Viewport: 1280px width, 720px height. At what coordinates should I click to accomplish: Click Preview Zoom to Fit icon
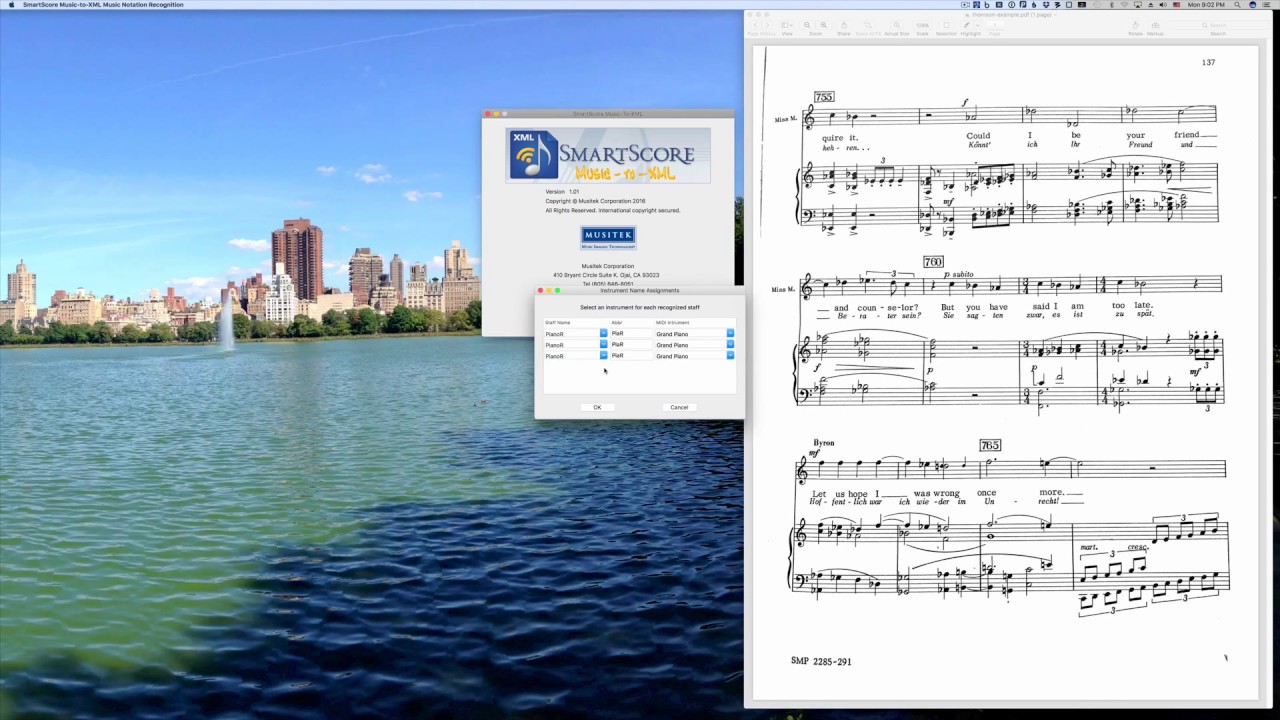[868, 25]
